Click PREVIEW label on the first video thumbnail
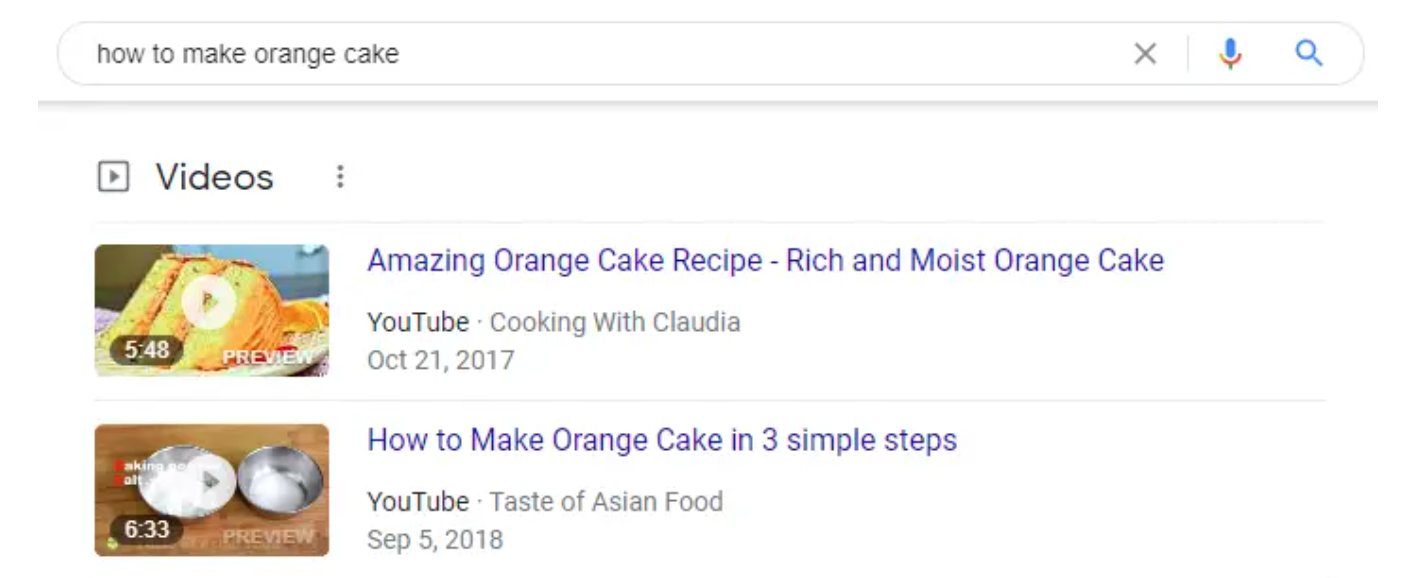1414x578 pixels. [x=268, y=357]
